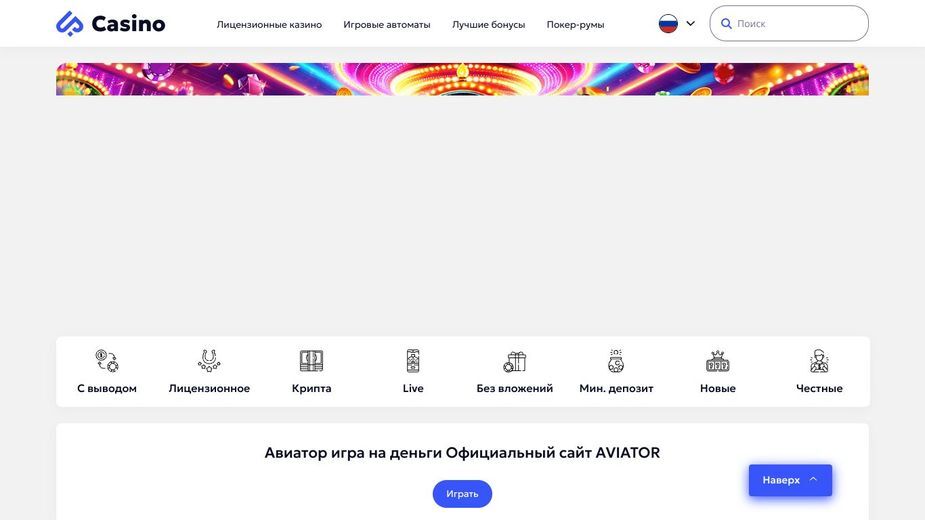Select the Честные dealer icon
This screenshot has width=925, height=520.
(819, 361)
